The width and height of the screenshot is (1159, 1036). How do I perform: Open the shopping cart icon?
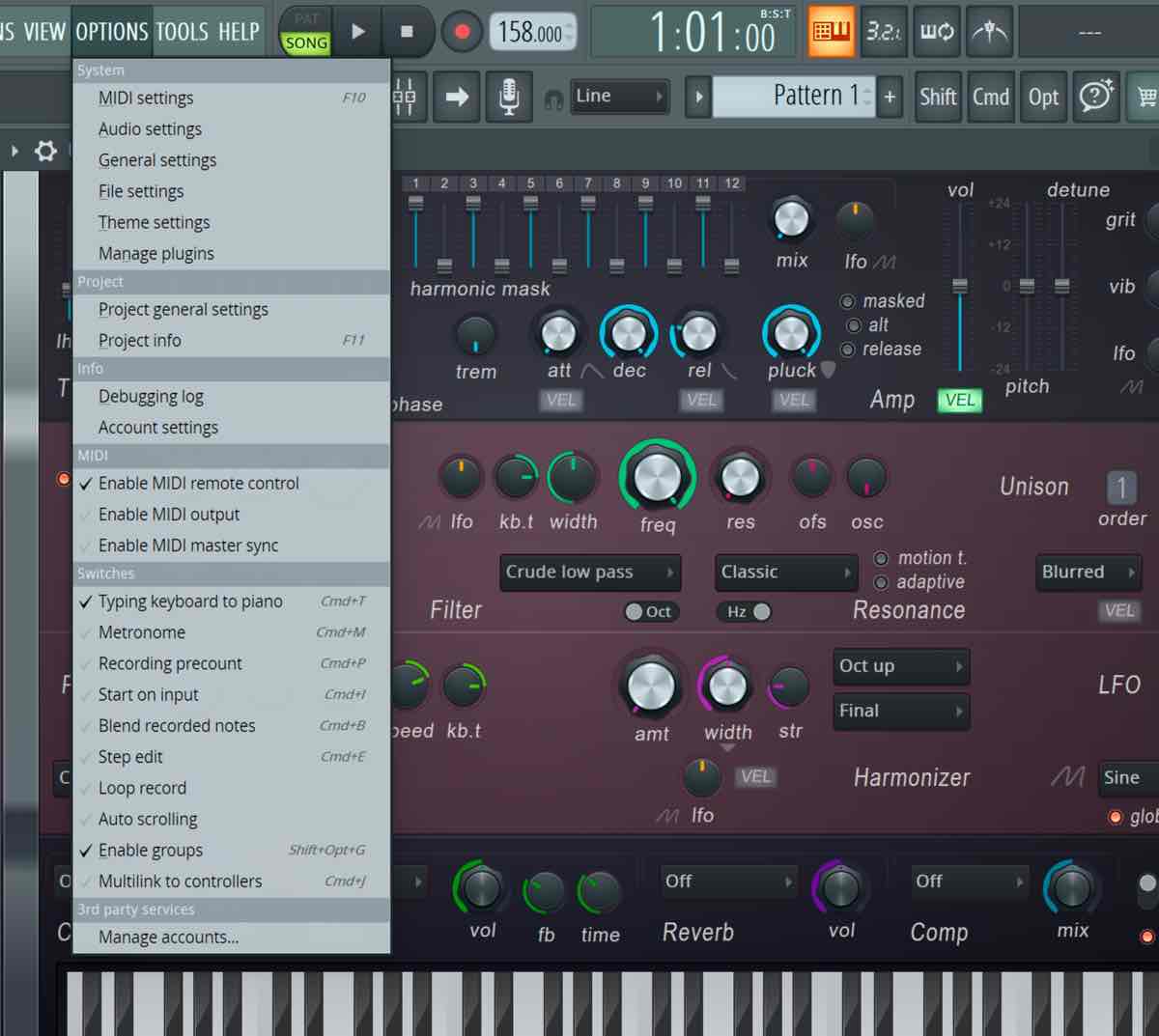[x=1146, y=97]
